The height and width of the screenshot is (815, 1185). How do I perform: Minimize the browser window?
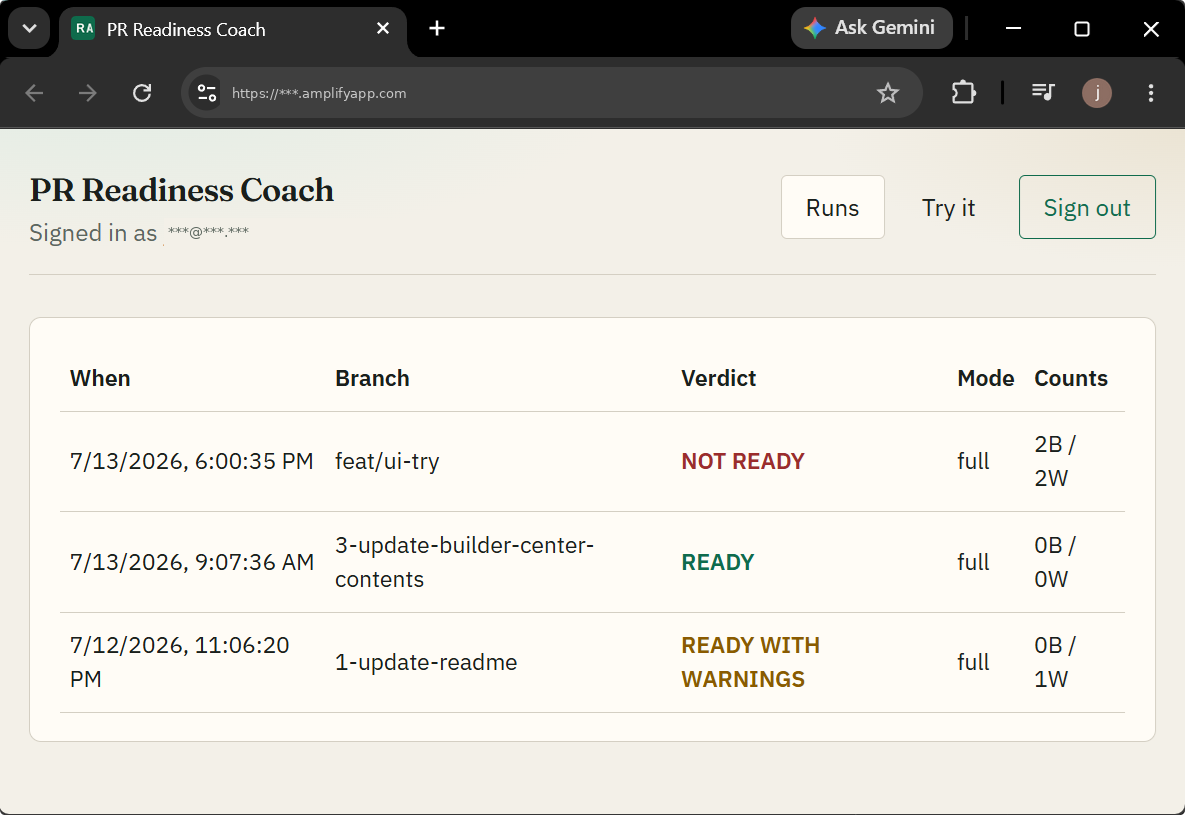1013,29
